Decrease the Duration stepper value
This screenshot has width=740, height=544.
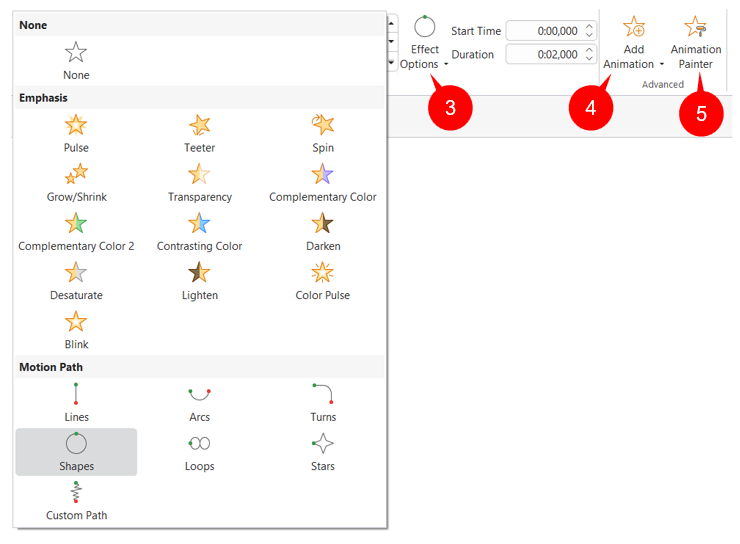[x=589, y=59]
